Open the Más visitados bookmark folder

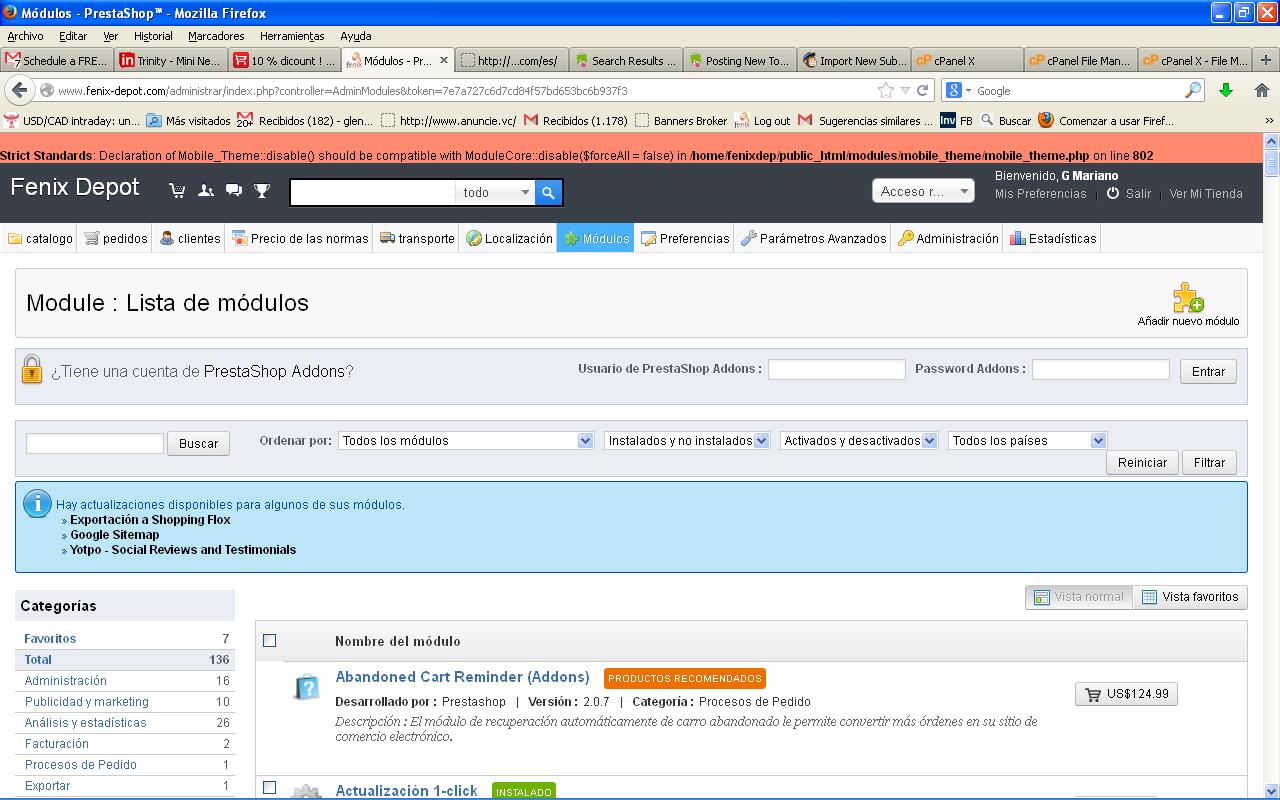(188, 121)
